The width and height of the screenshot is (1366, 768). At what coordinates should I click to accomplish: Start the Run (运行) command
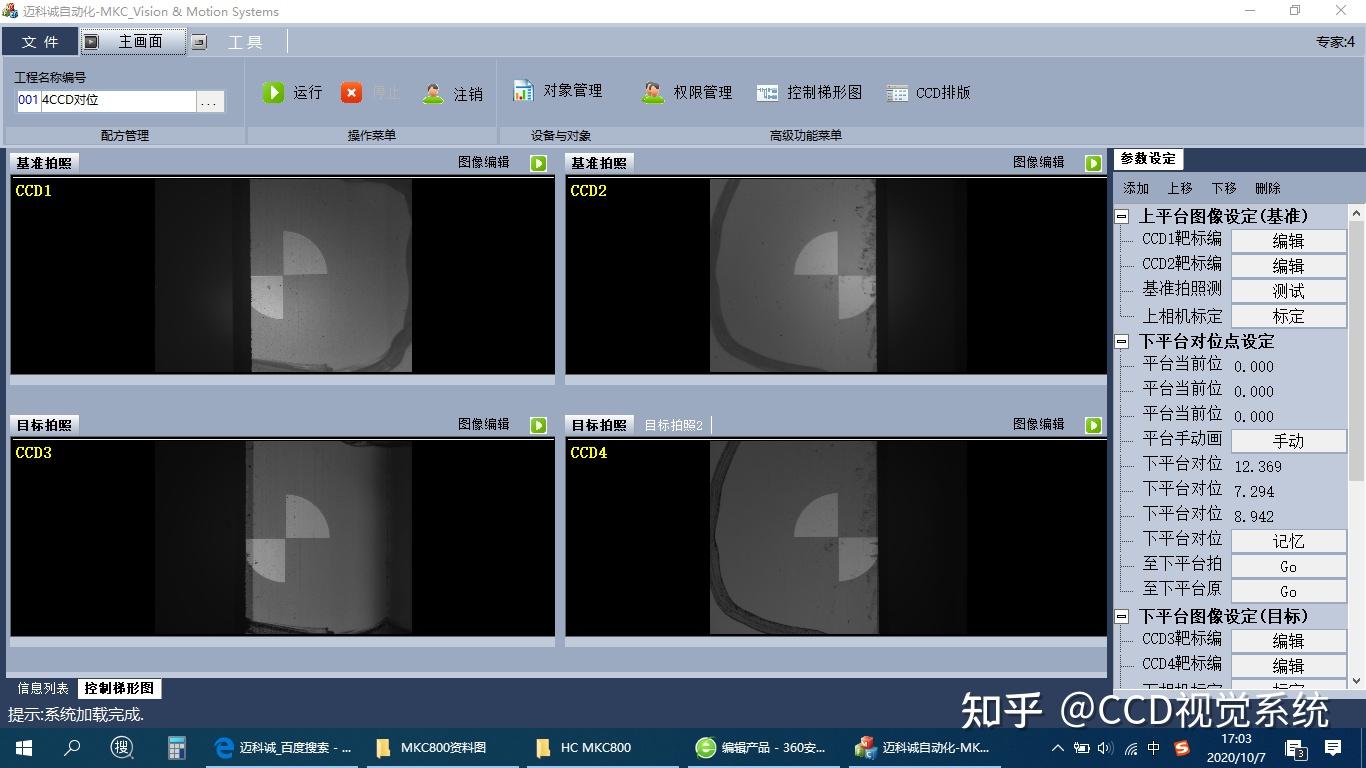tap(292, 93)
